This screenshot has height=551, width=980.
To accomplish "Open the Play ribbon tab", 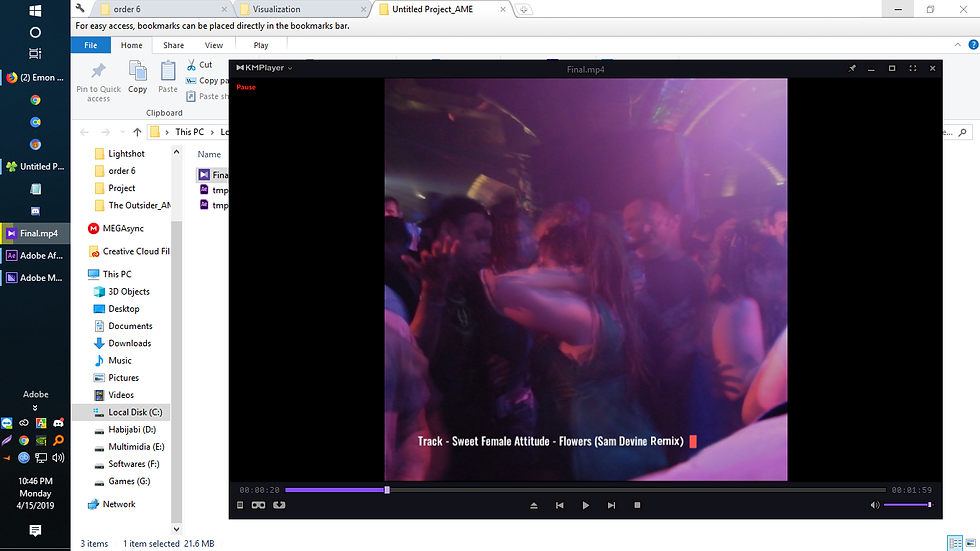I will (261, 45).
